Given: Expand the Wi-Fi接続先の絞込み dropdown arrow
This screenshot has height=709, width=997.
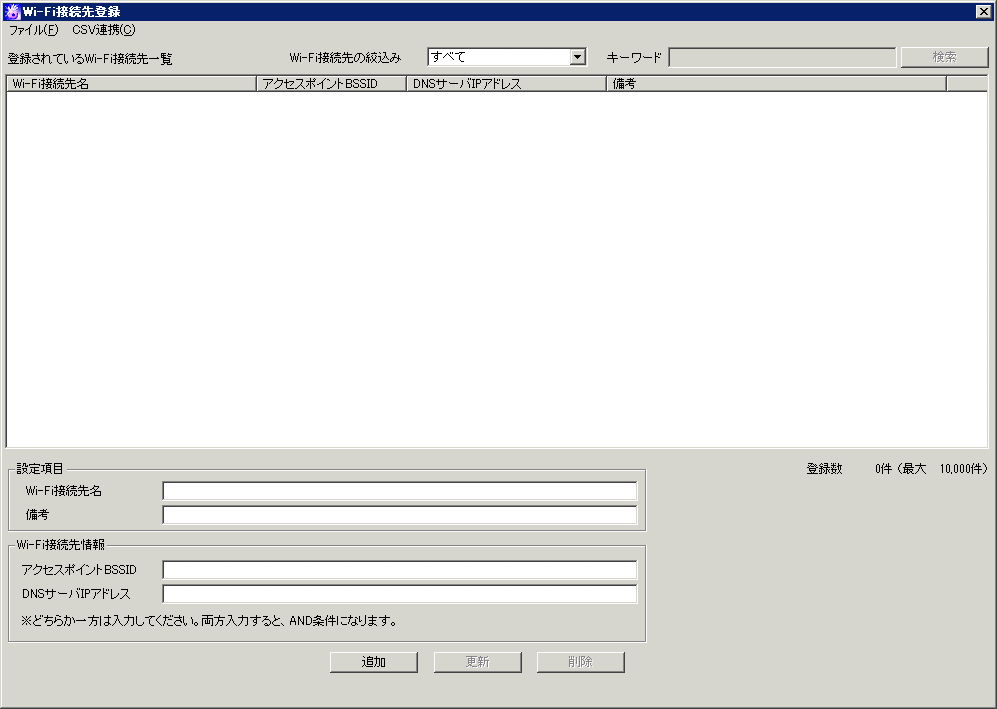Looking at the screenshot, I should [577, 57].
